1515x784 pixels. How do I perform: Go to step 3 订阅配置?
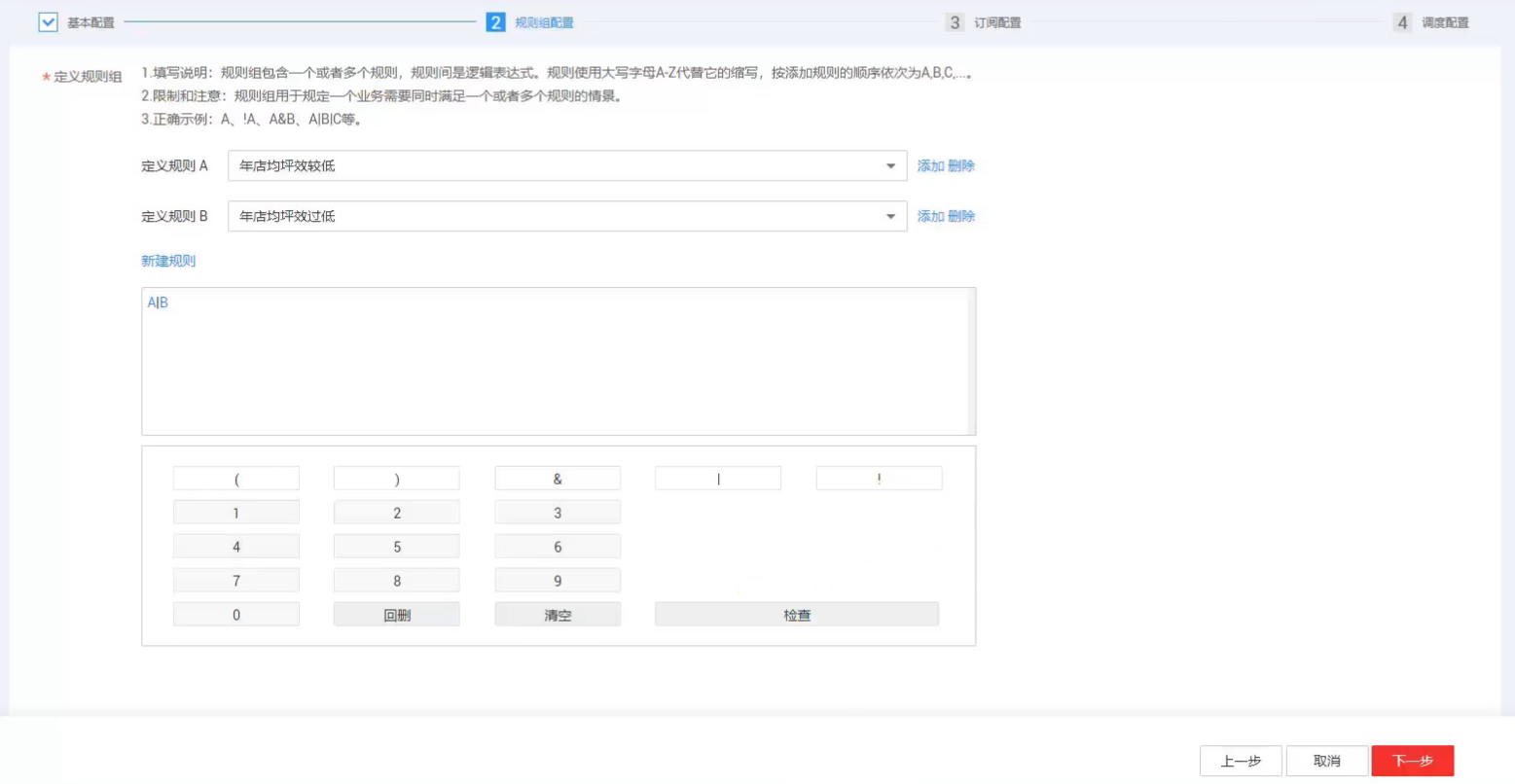pos(985,22)
